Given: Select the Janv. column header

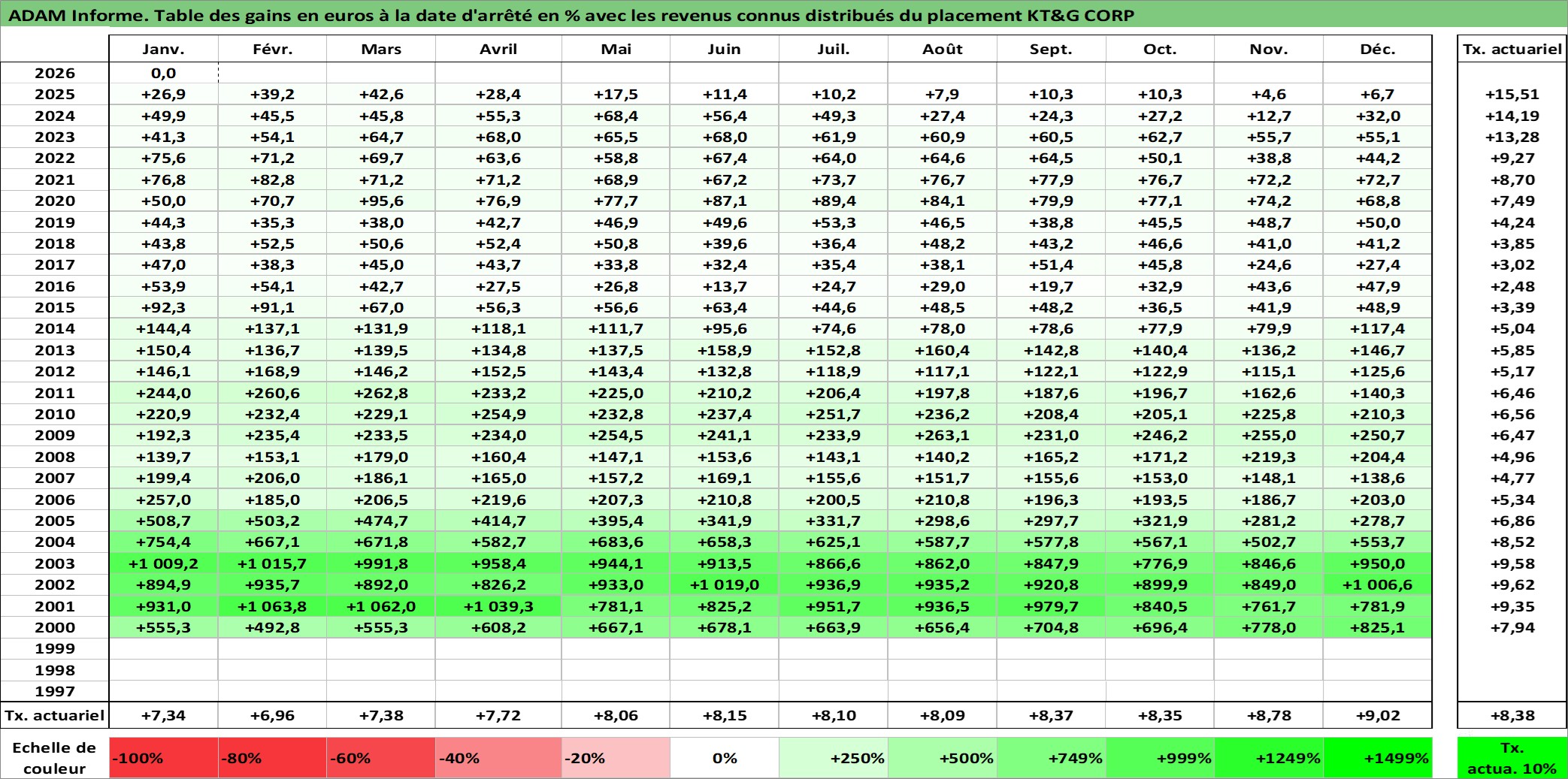Looking at the screenshot, I should (x=164, y=49).
